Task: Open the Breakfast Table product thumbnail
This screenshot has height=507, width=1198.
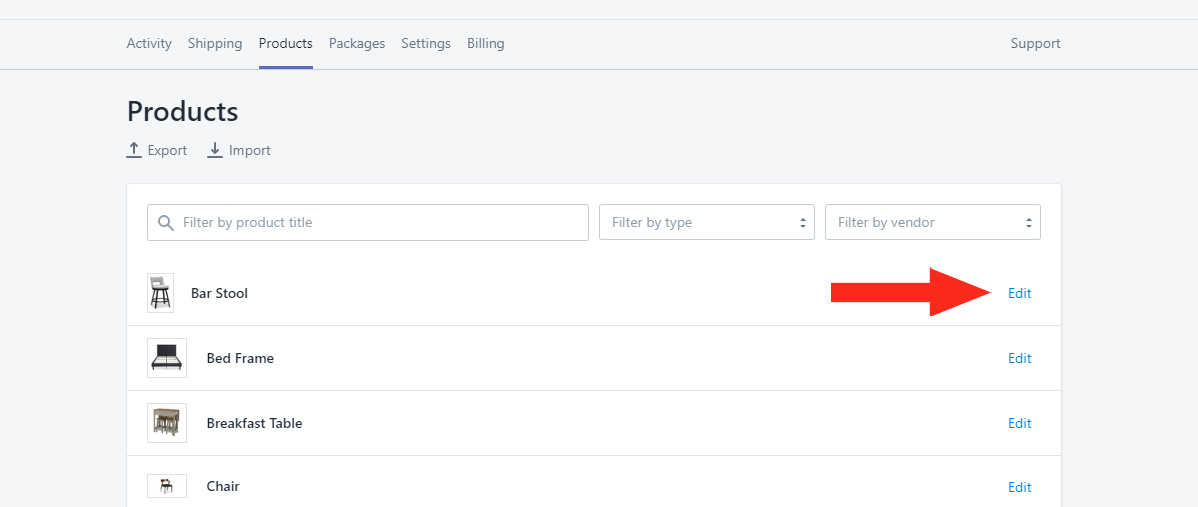Action: click(x=167, y=423)
